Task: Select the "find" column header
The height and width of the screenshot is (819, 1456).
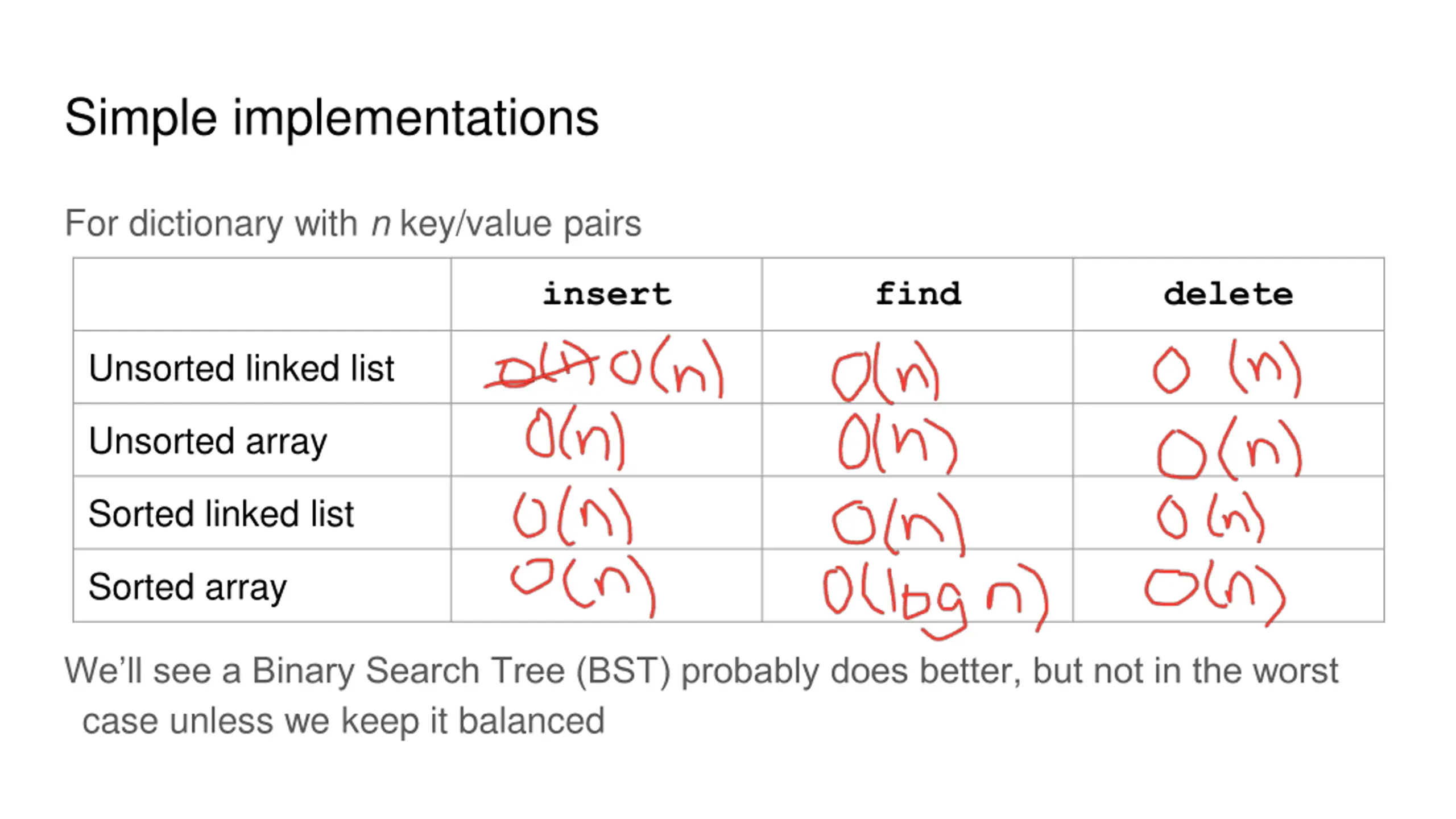Action: (917, 294)
